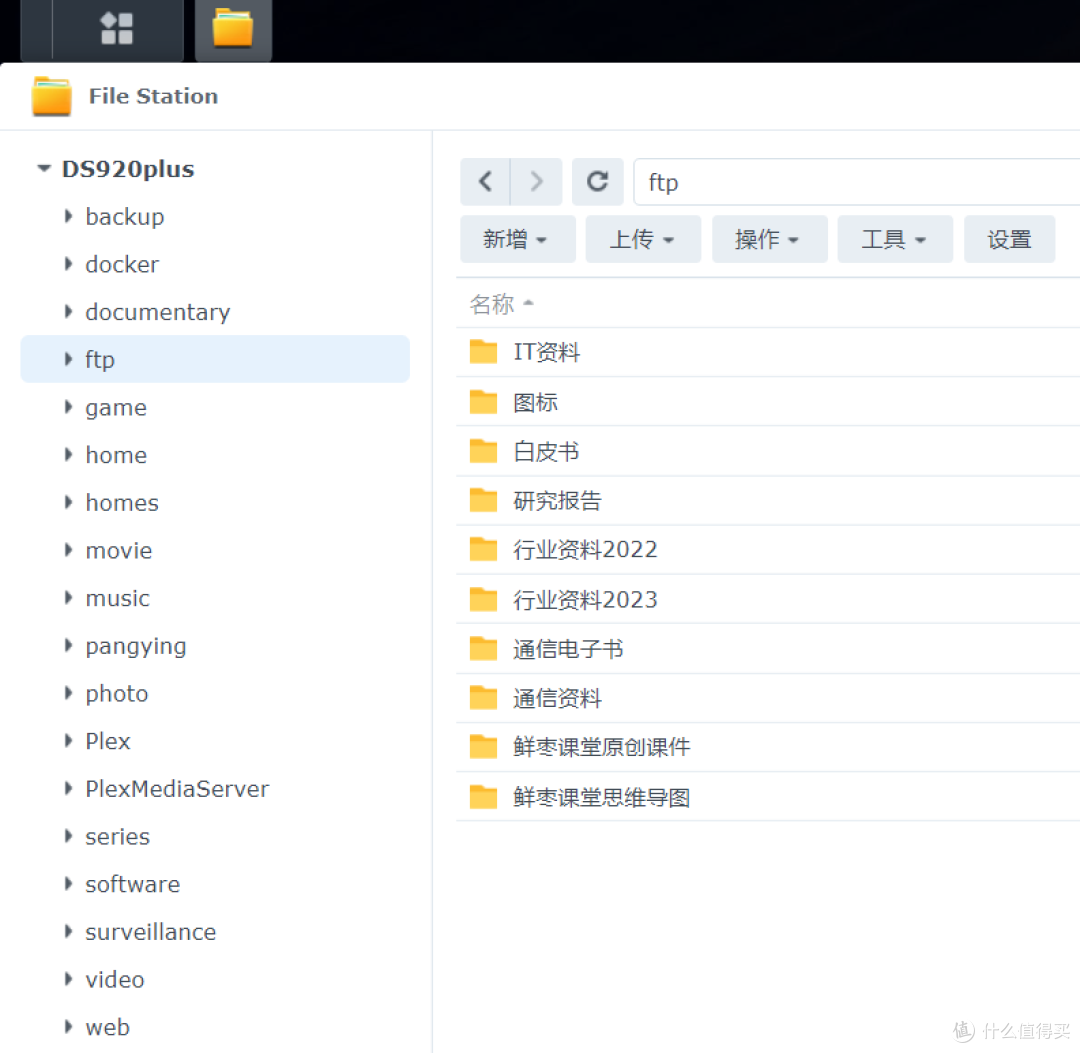1080x1053 pixels.
Task: Open the main menu grid icon
Action: pos(116,29)
